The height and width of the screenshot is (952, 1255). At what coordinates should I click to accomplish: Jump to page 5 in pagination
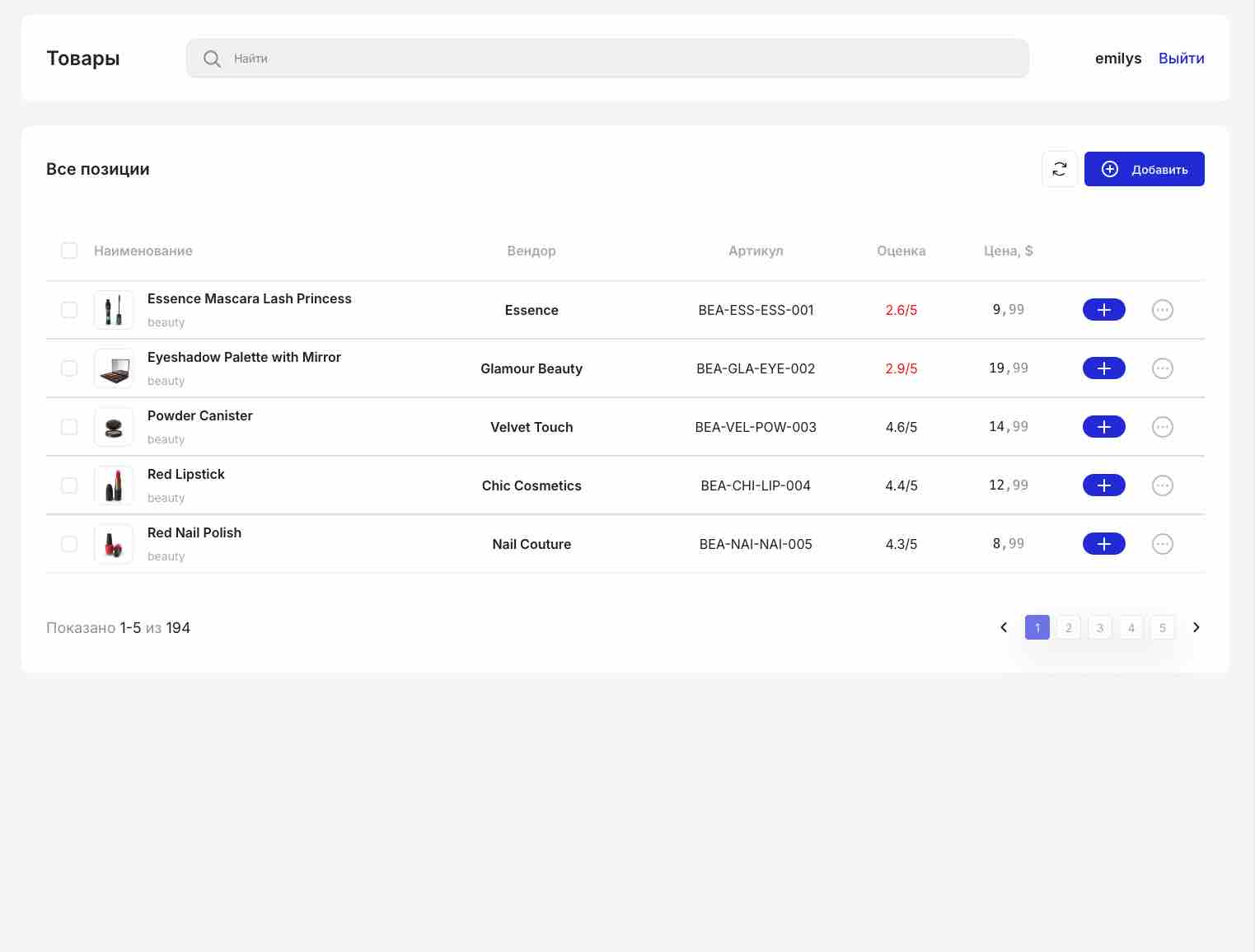1162,627
